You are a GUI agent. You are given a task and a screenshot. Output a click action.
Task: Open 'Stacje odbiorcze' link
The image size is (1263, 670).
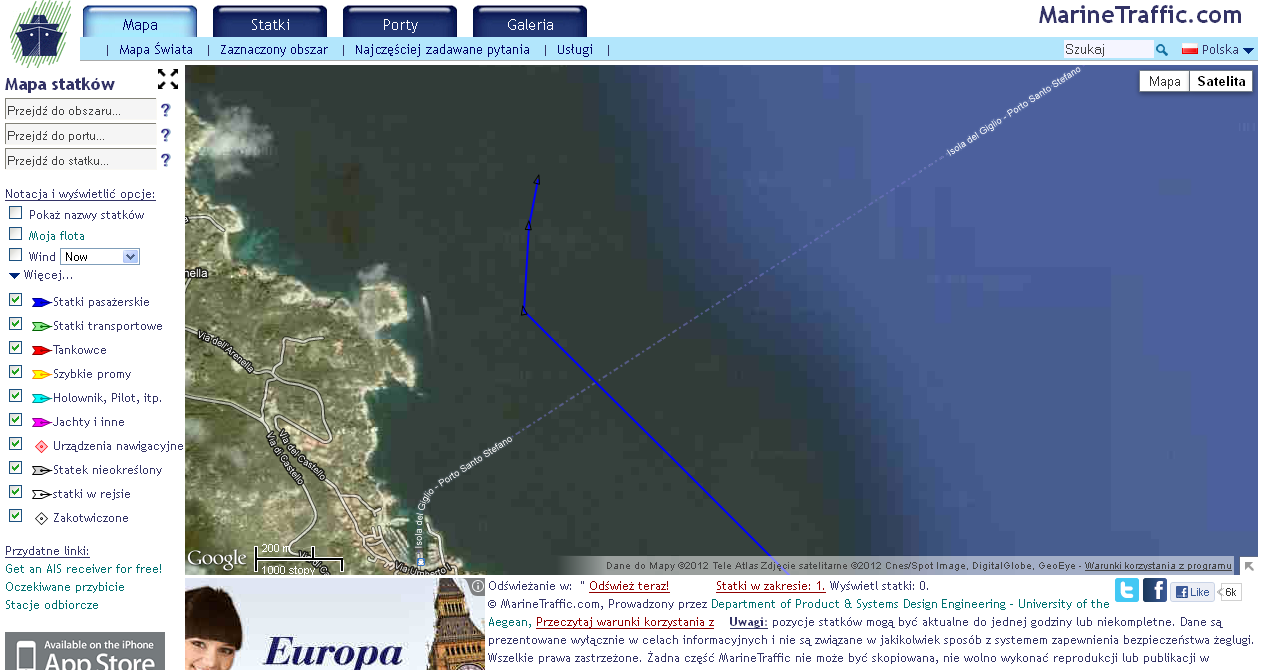pyautogui.click(x=52, y=605)
